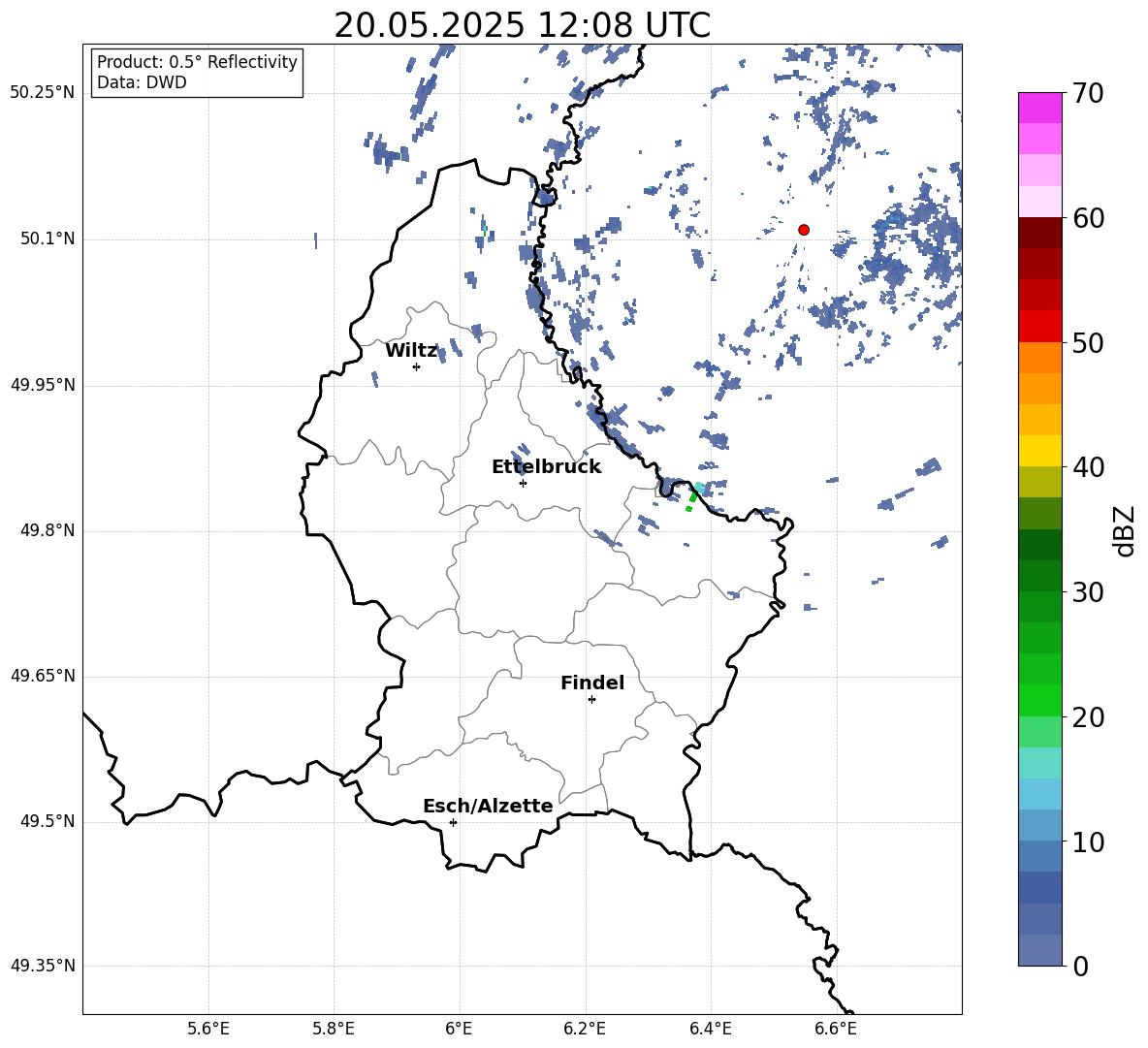1148x1048 pixels.
Task: Click the 50.1°N latitude label
Action: pos(48,239)
